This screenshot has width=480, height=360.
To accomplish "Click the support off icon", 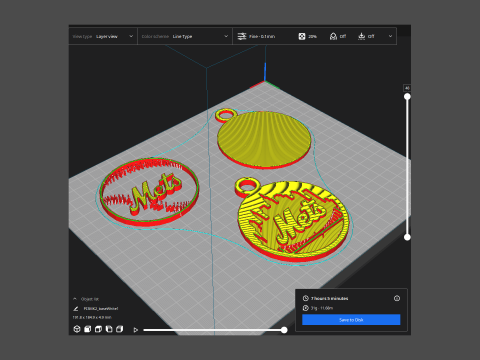I will click(x=333, y=36).
